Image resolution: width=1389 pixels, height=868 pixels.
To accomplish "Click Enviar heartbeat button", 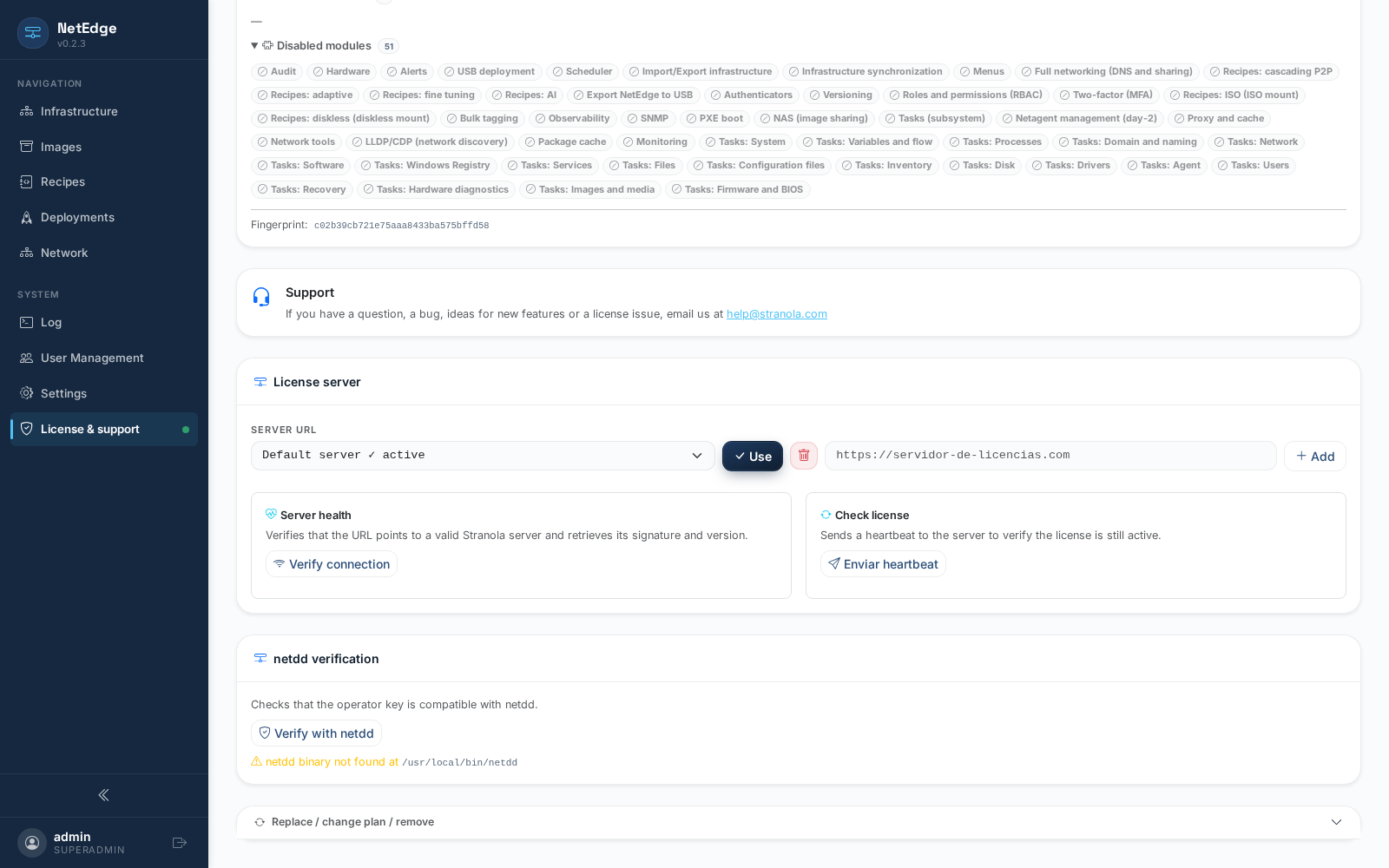I will pyautogui.click(x=883, y=564).
